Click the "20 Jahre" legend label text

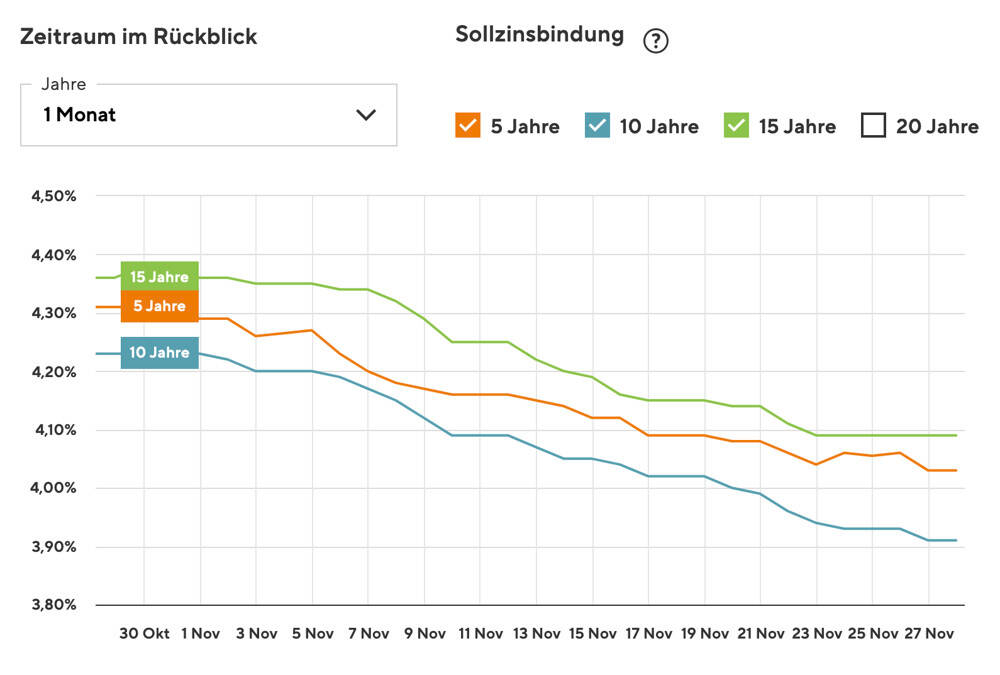934,126
